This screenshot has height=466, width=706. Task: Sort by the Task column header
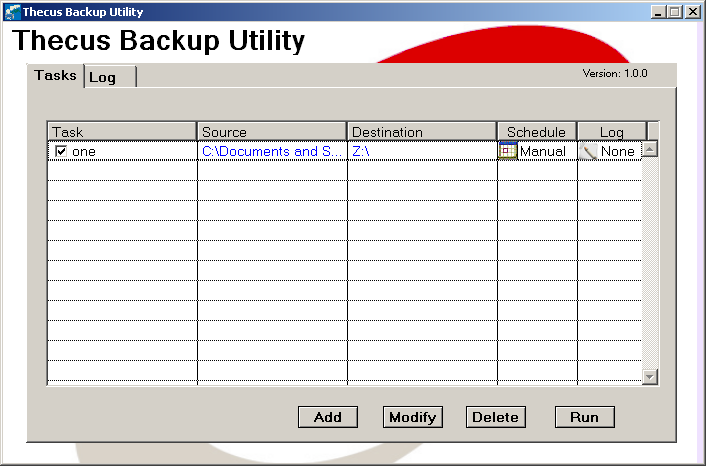click(122, 132)
